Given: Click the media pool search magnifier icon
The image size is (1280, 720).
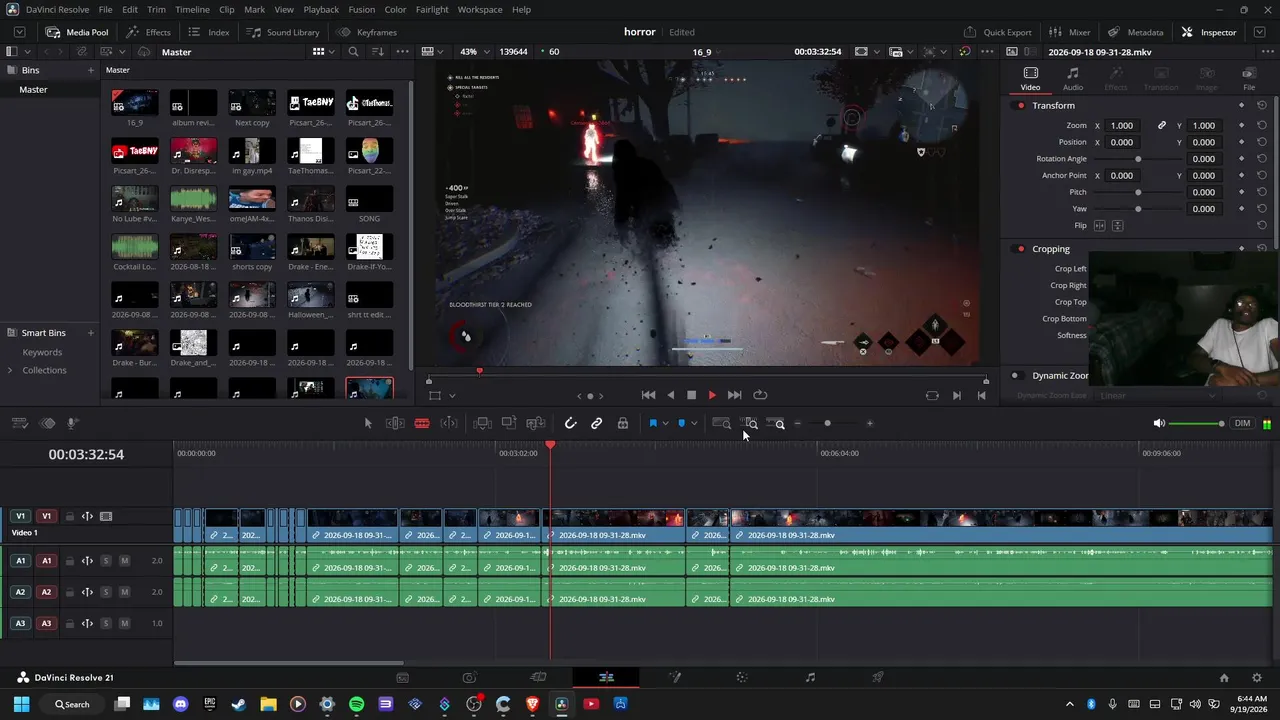Looking at the screenshot, I should point(353,52).
